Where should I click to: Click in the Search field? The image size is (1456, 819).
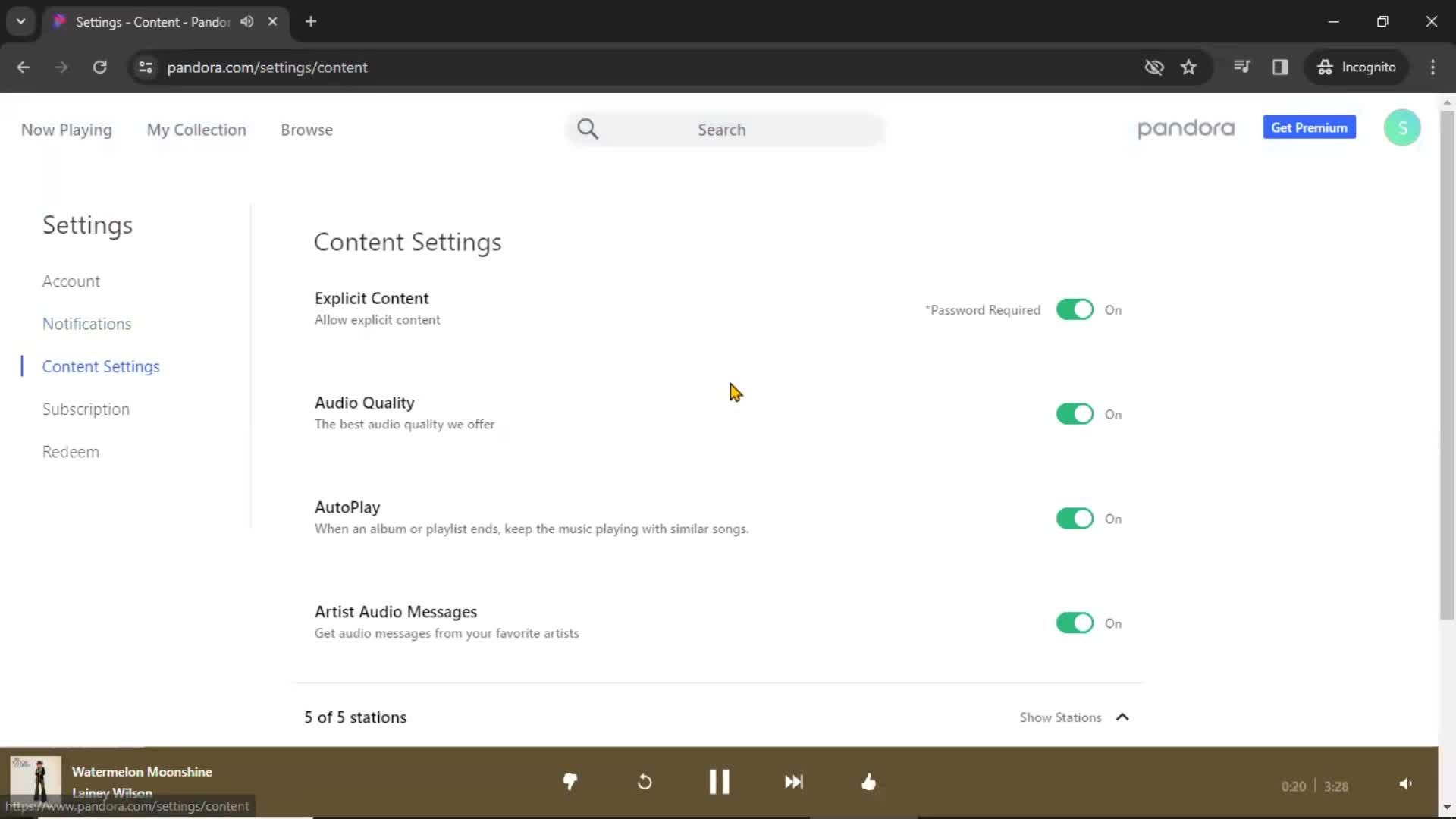pyautogui.click(x=724, y=130)
